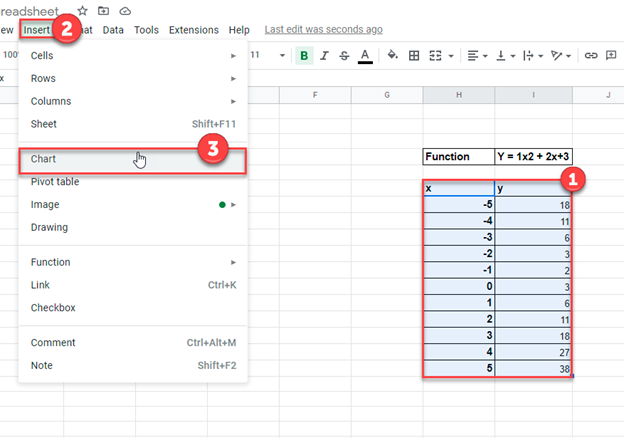Viewport: 624px width, 438px height.
Task: Choose Pivot table menu entry
Action: point(132,182)
